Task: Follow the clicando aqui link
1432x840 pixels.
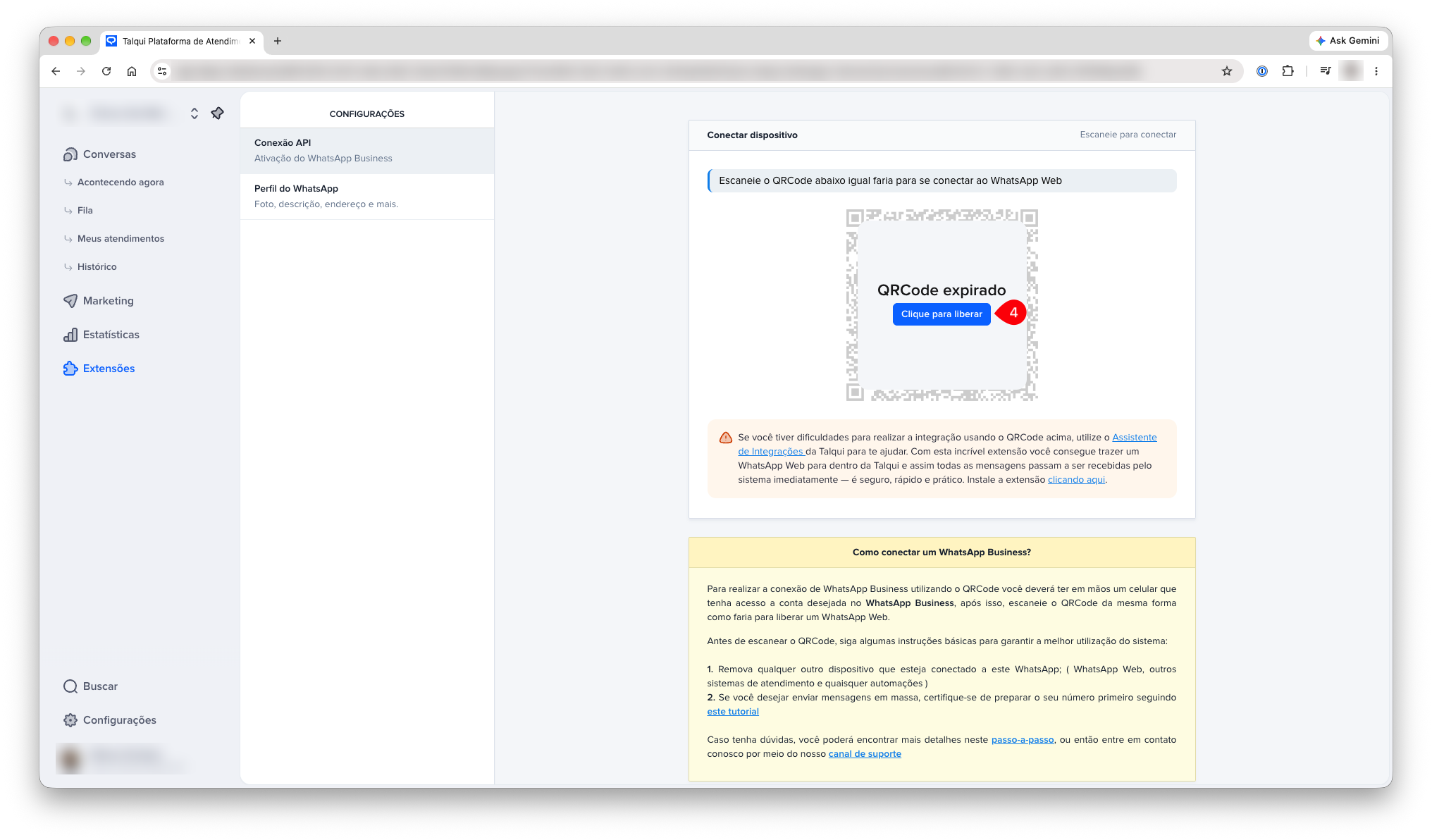Action: [x=1076, y=480]
